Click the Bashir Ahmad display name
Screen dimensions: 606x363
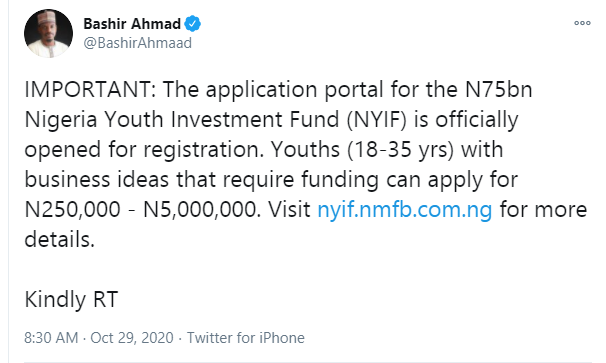coord(132,24)
